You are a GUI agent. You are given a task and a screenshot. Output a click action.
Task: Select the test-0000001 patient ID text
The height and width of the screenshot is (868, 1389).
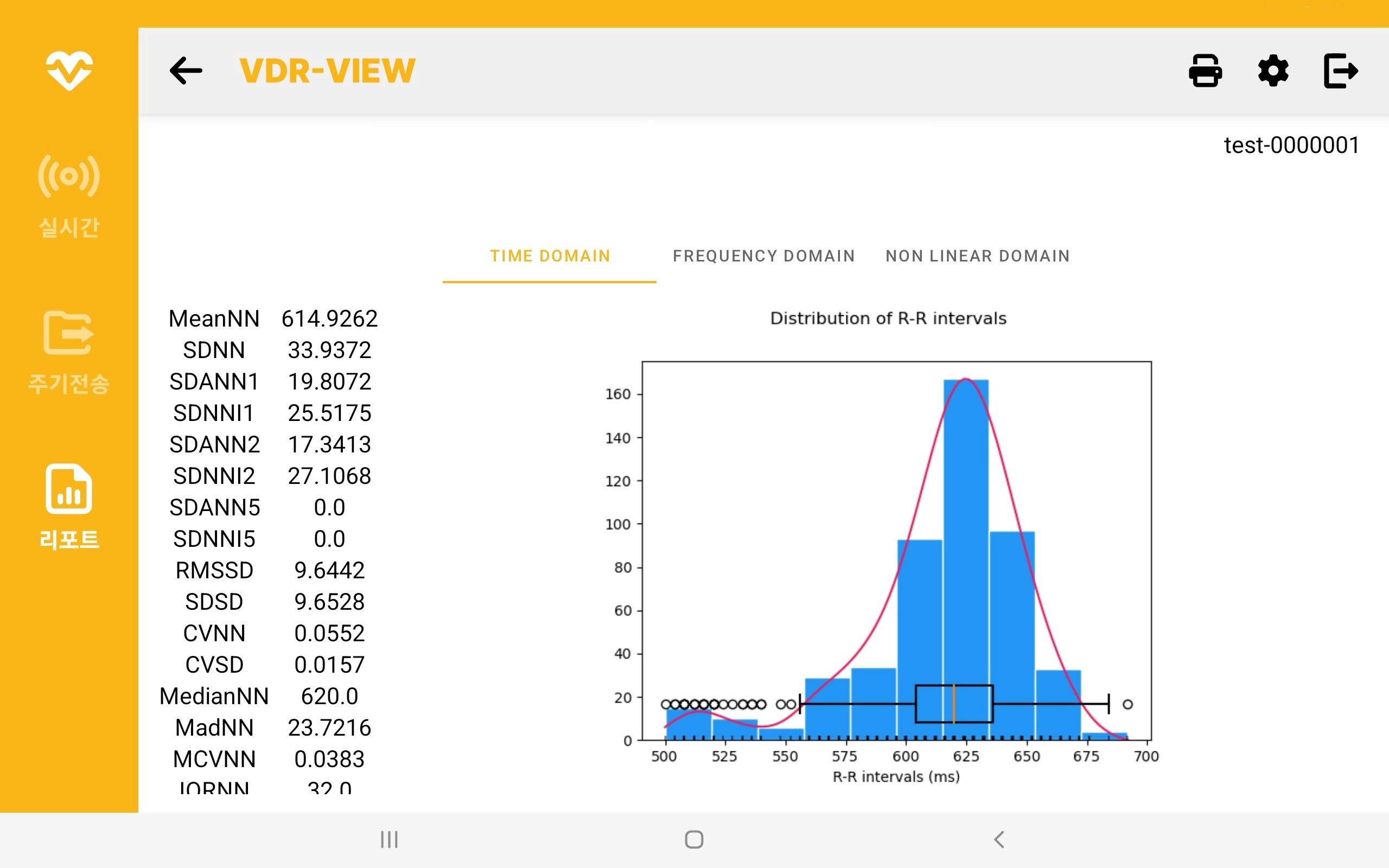[1291, 145]
